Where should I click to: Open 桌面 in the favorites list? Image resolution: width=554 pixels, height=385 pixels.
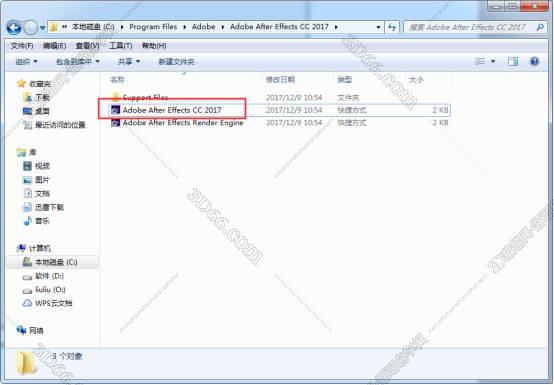point(42,111)
